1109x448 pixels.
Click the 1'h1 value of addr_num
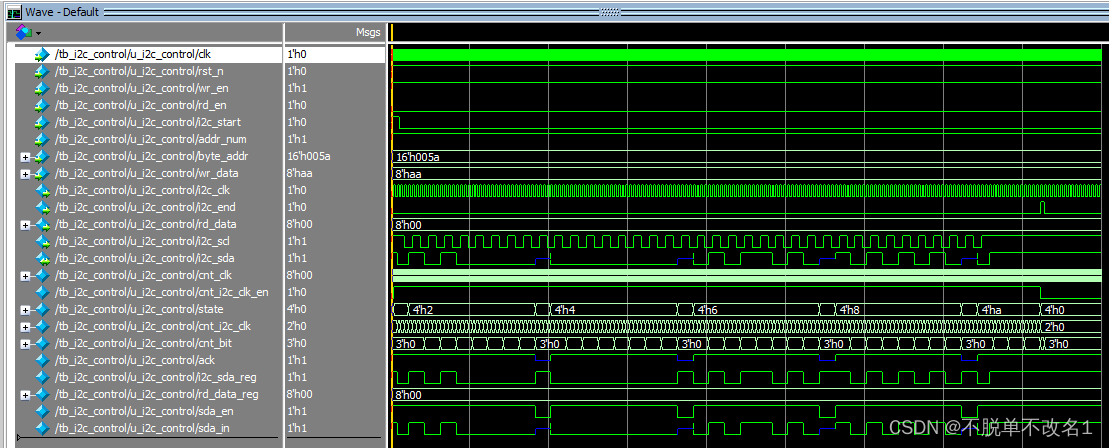pos(298,139)
